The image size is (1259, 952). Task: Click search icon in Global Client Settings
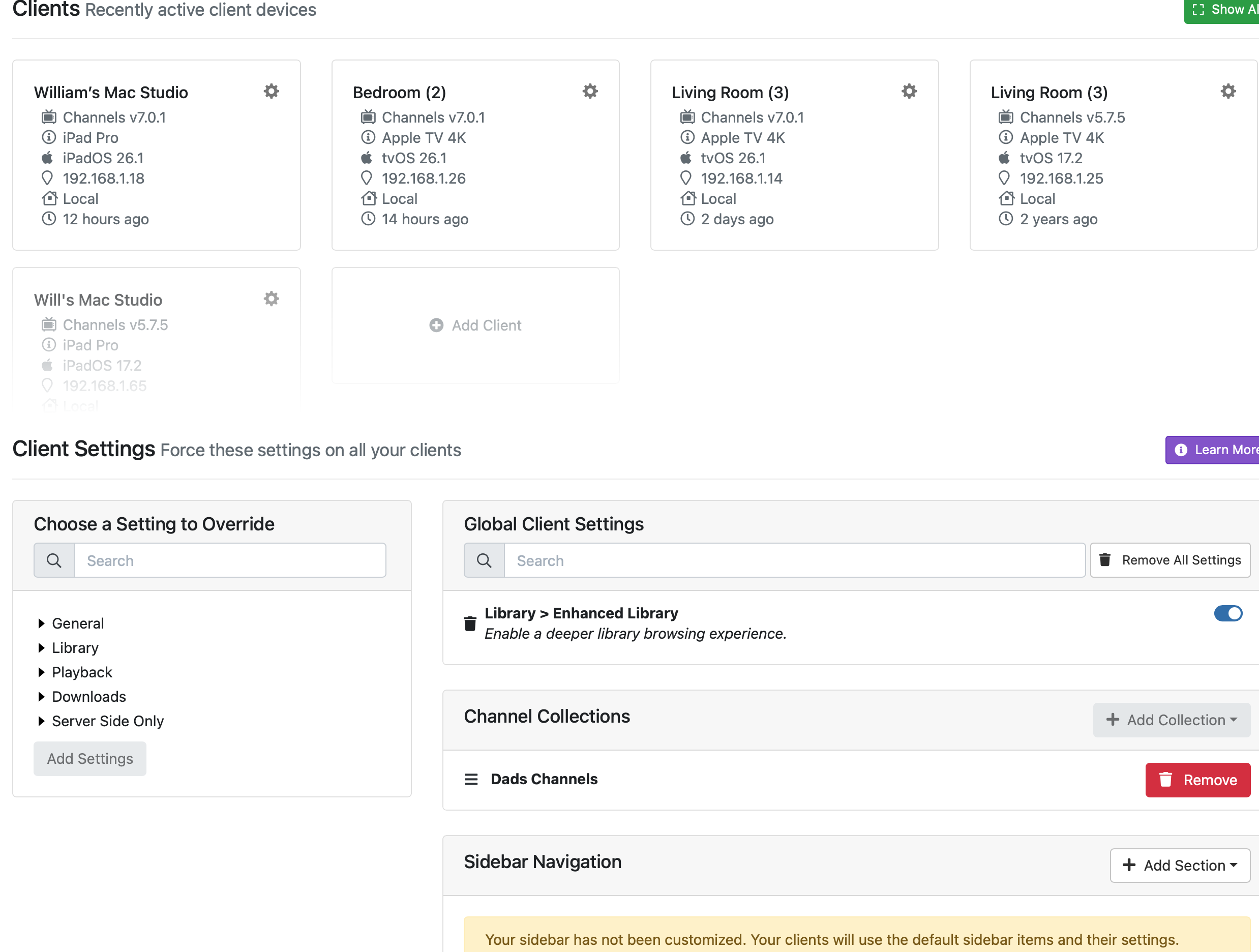(485, 561)
